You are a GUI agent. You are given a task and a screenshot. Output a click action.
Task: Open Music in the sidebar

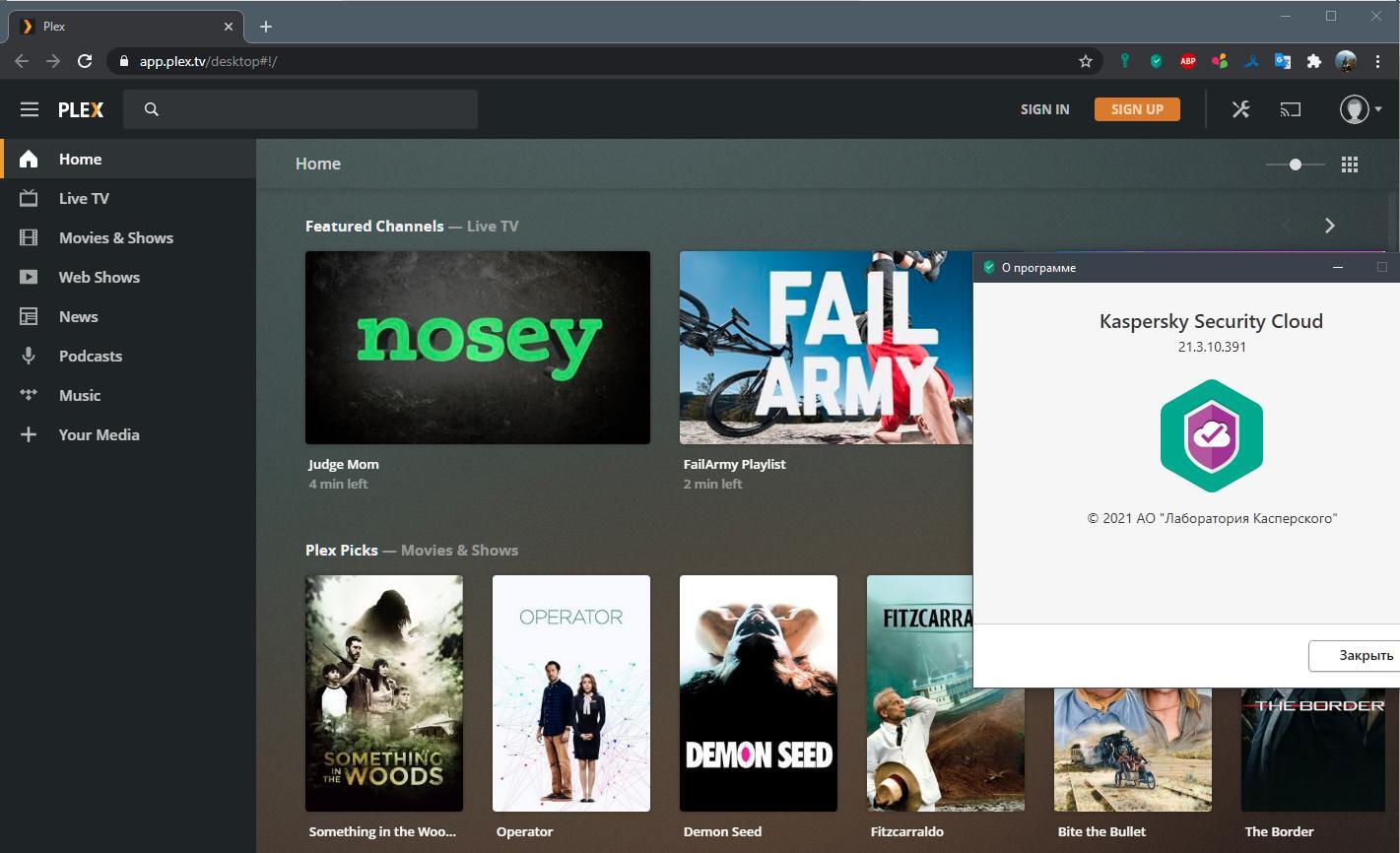(128, 395)
